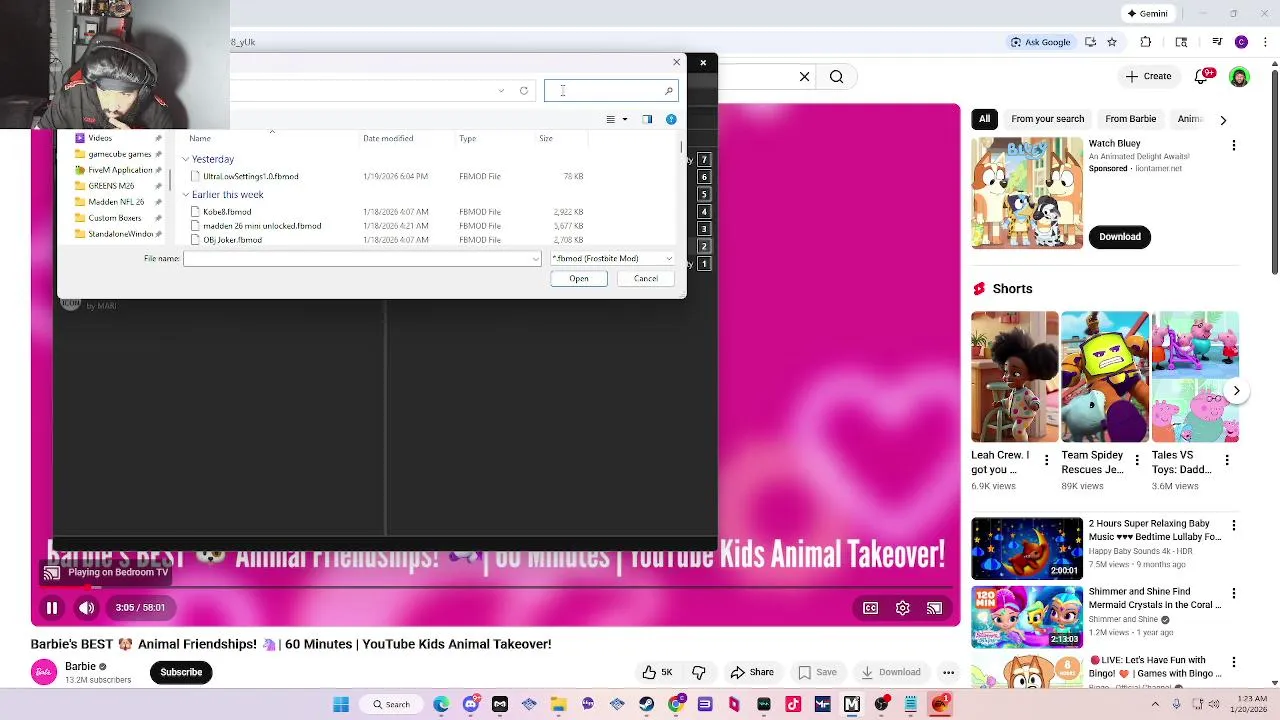Open YouTube notifications bell

click(1203, 76)
